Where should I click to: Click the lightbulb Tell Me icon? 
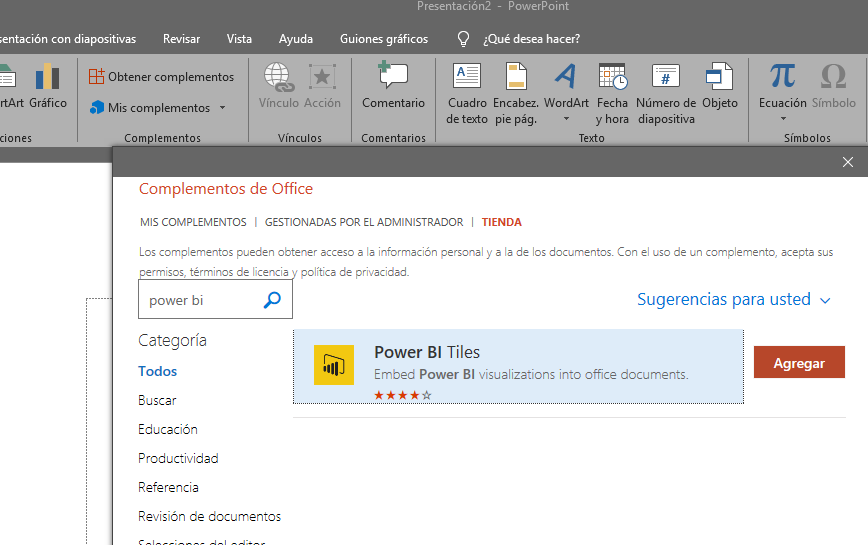[x=463, y=39]
